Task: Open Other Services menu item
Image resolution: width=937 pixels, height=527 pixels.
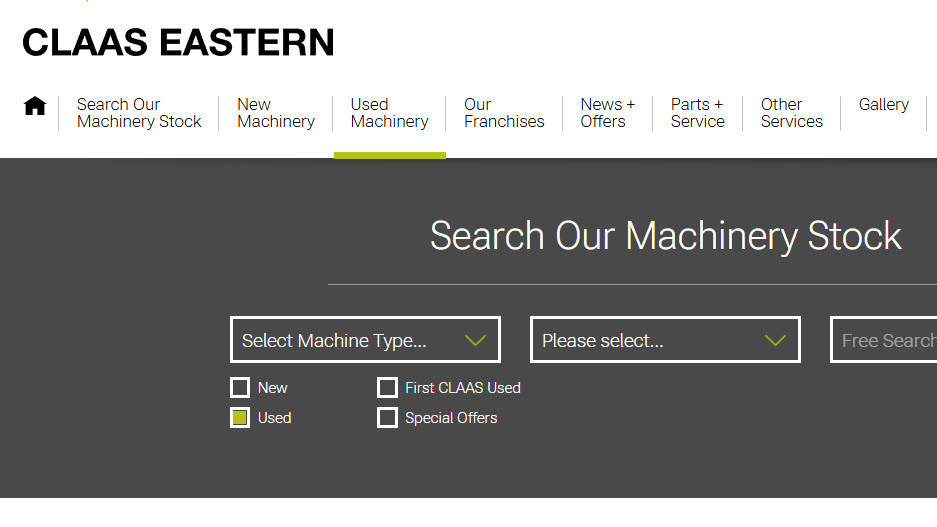Action: pyautogui.click(x=791, y=113)
